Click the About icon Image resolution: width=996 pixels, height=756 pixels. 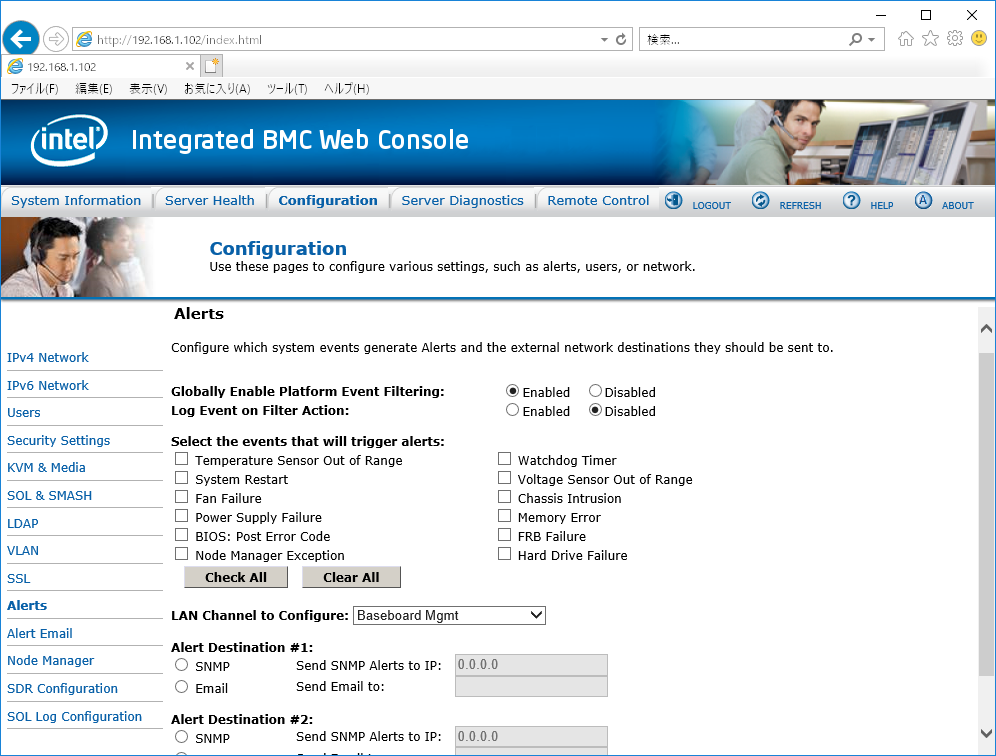point(923,201)
